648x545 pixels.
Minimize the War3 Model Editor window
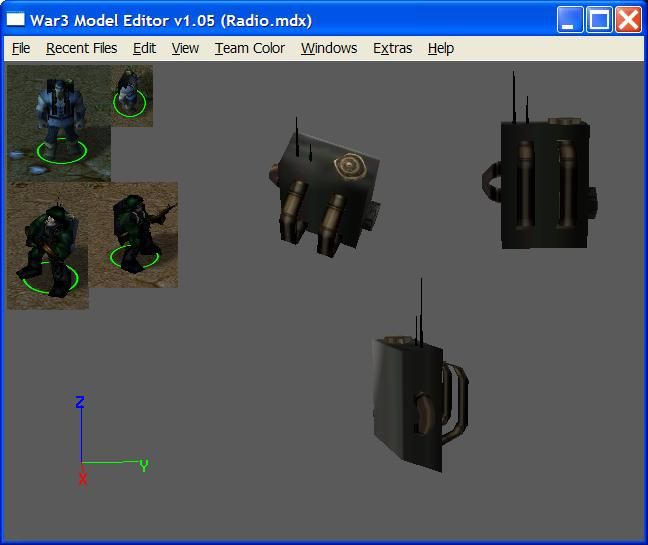tap(570, 19)
